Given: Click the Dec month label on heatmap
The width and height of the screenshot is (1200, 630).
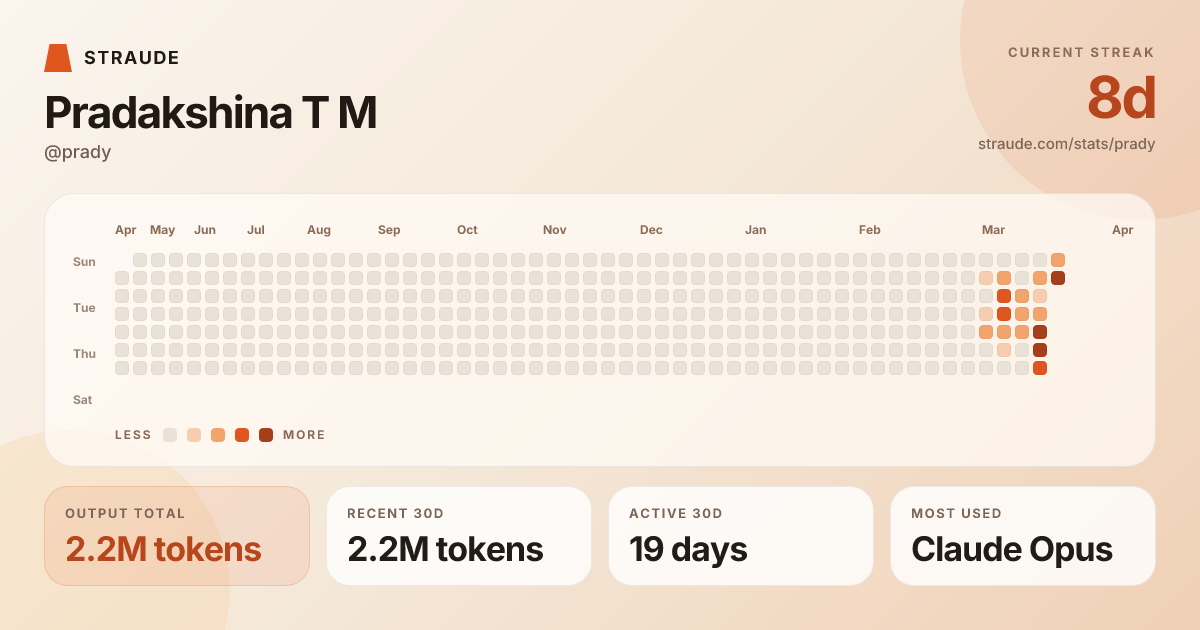Looking at the screenshot, I should coord(651,230).
